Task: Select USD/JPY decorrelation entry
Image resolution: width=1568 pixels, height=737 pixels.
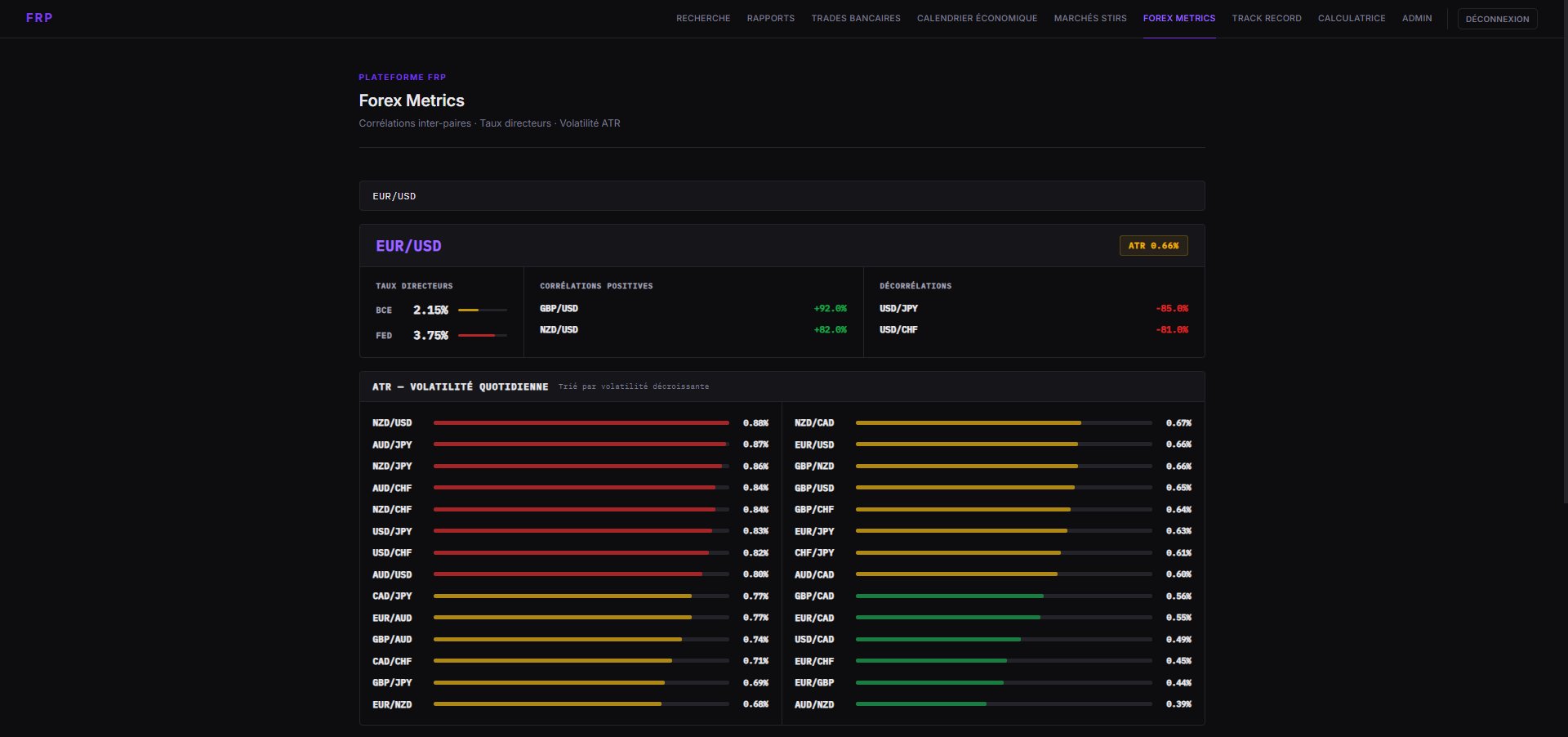Action: [x=1032, y=309]
